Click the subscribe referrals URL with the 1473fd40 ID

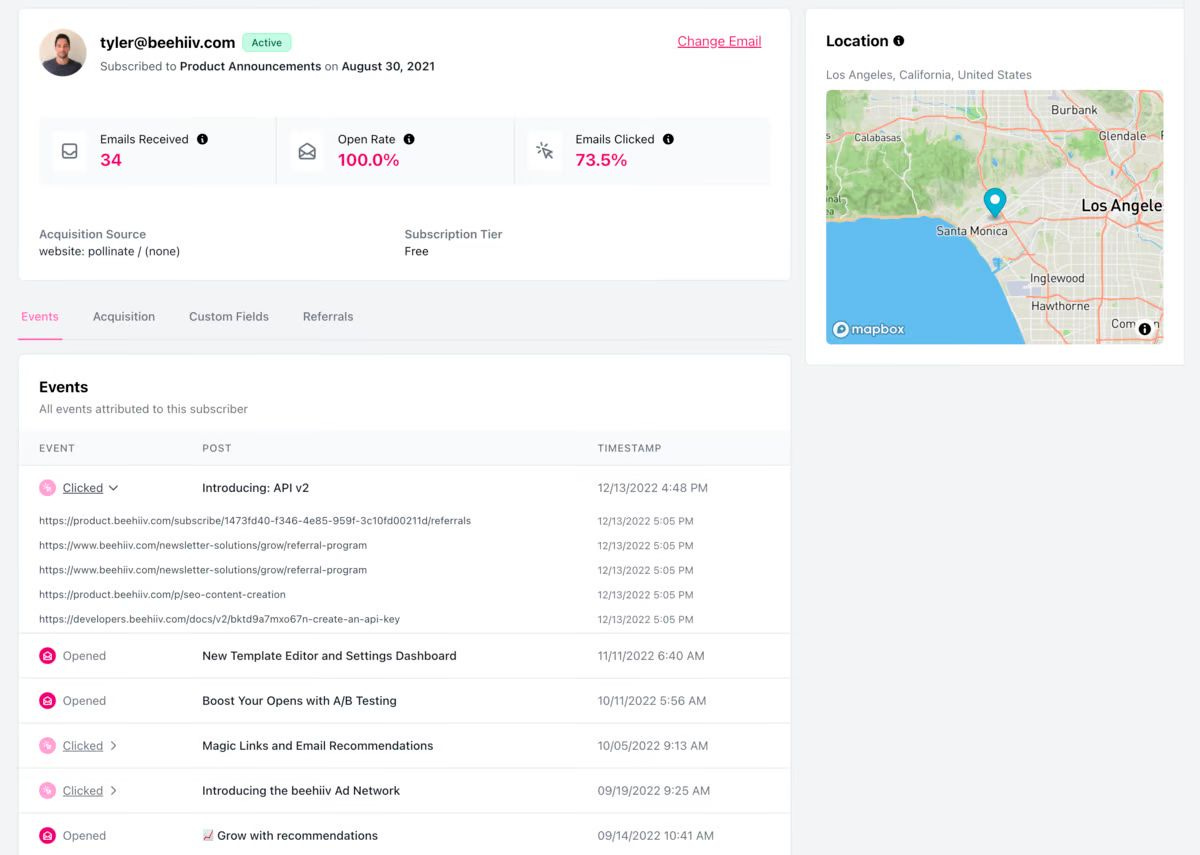coord(255,521)
